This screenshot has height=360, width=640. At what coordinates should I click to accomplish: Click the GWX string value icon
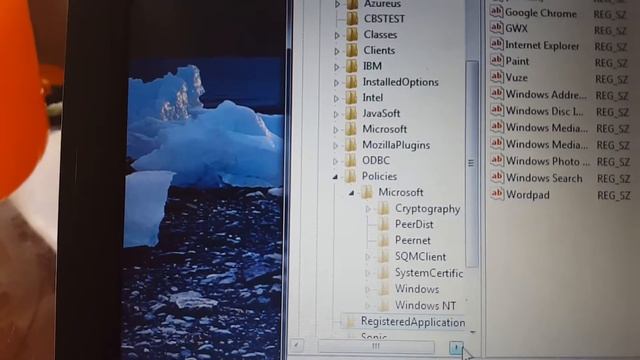coord(496,28)
